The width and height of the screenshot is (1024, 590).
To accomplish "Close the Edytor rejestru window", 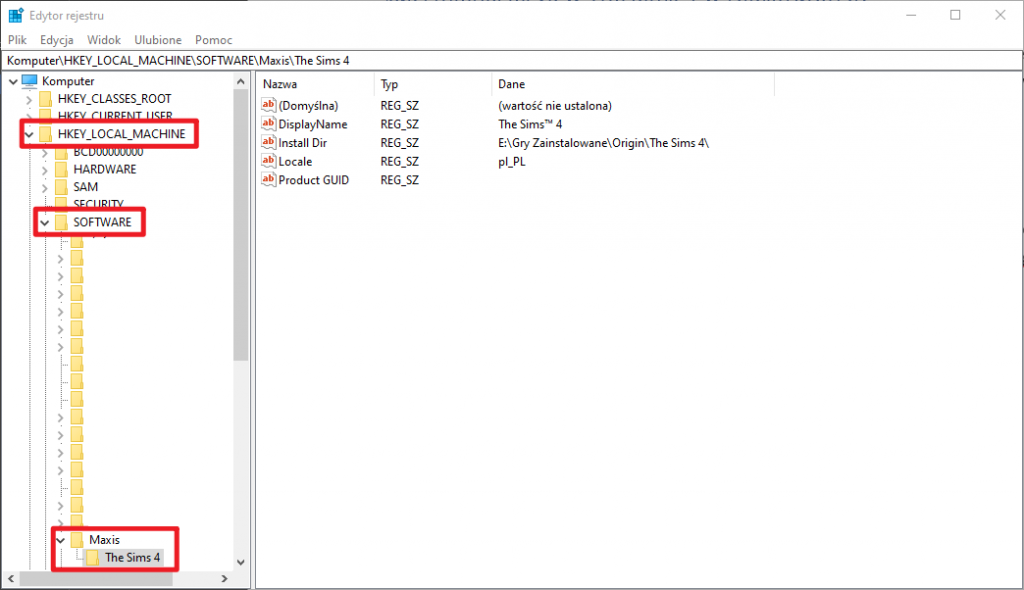I will 1000,15.
